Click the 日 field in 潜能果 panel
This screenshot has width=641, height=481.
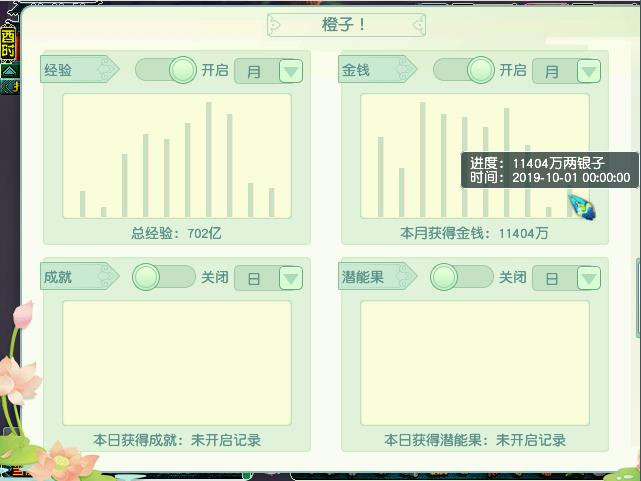point(555,278)
